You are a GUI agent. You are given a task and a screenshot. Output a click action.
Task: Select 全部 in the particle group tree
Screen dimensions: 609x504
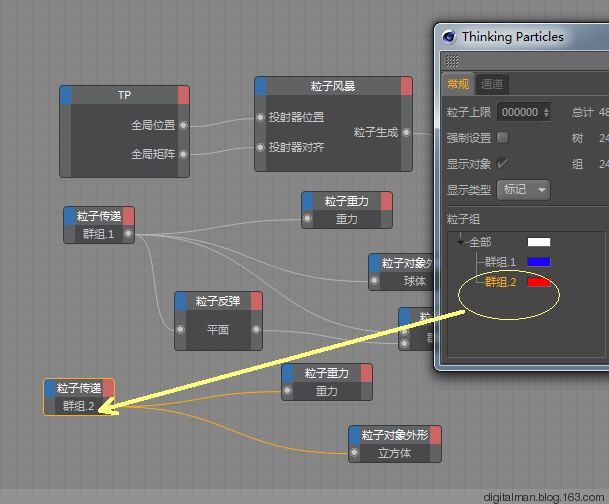pyautogui.click(x=480, y=242)
